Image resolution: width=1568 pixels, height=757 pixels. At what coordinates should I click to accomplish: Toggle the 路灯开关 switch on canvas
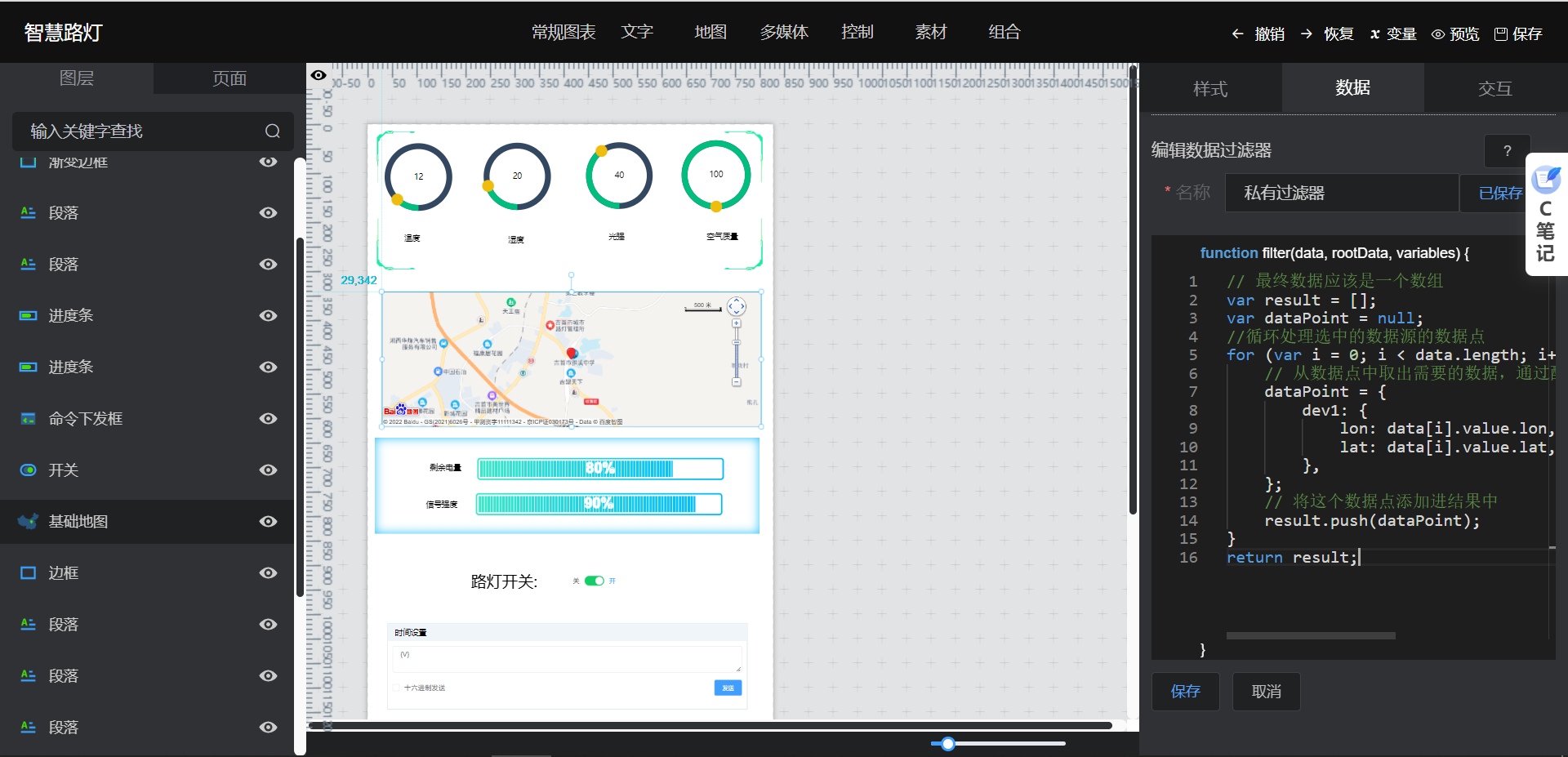click(x=595, y=581)
